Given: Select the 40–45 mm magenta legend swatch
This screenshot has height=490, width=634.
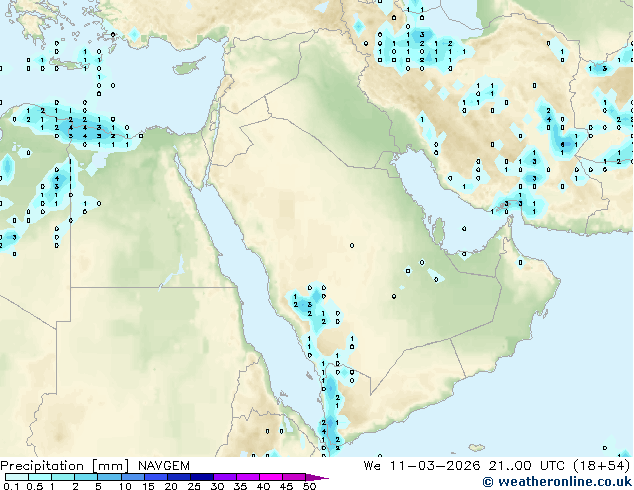Looking at the screenshot, I should (271, 477).
